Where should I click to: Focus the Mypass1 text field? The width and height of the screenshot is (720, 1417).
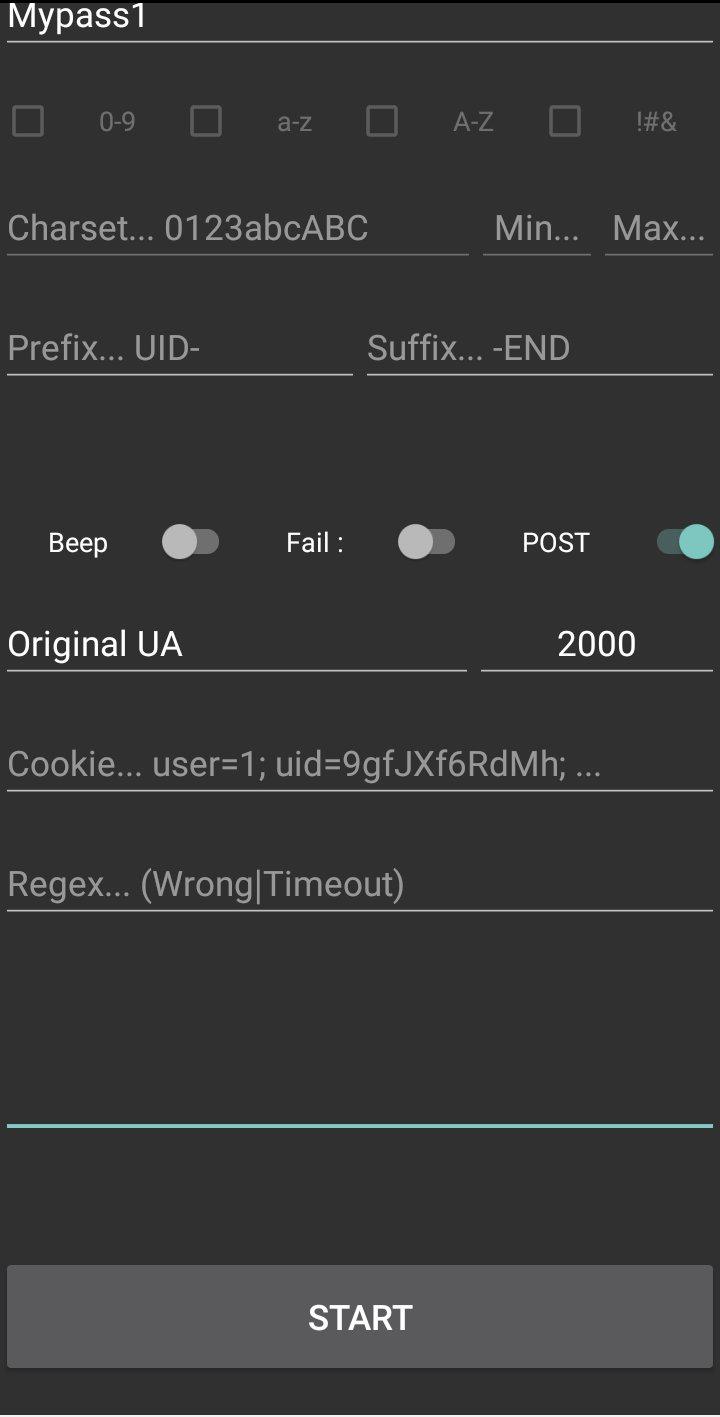(360, 20)
